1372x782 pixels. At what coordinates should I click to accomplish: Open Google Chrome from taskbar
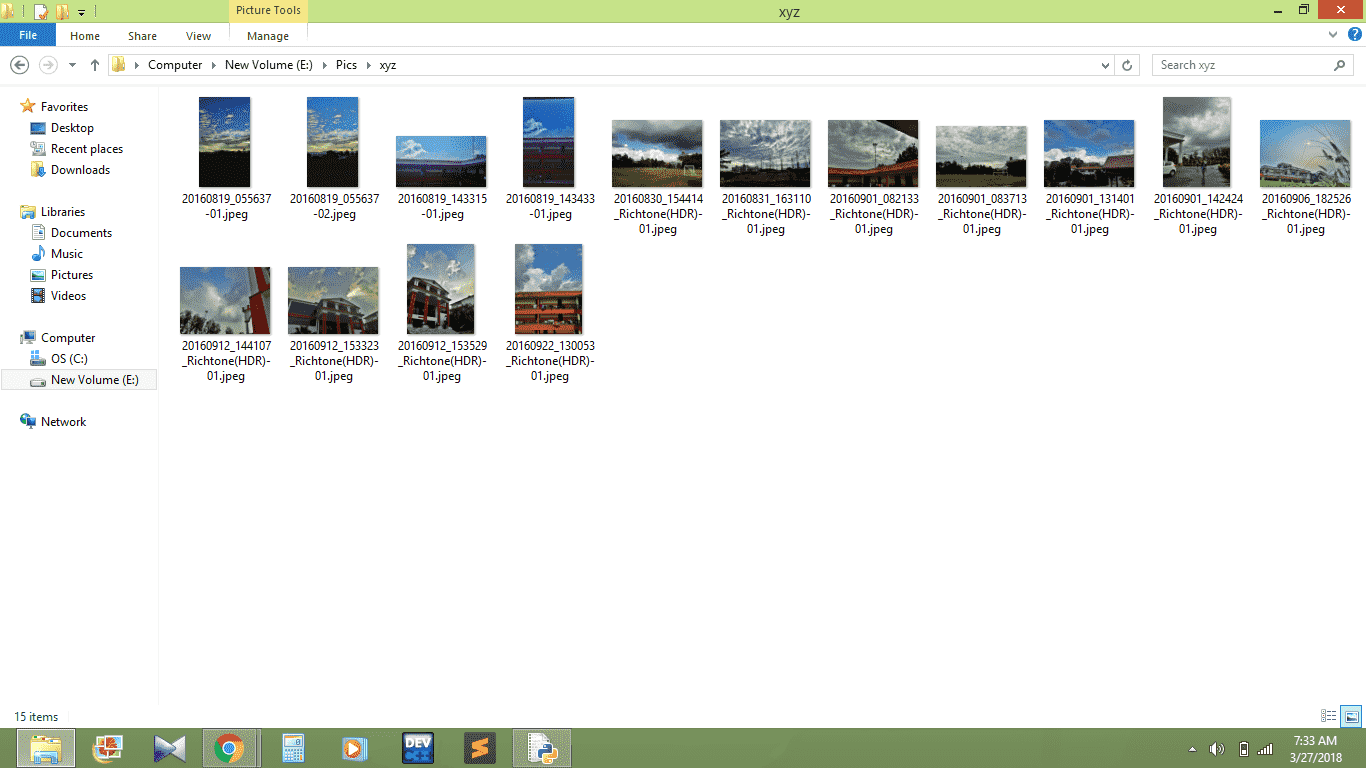230,749
